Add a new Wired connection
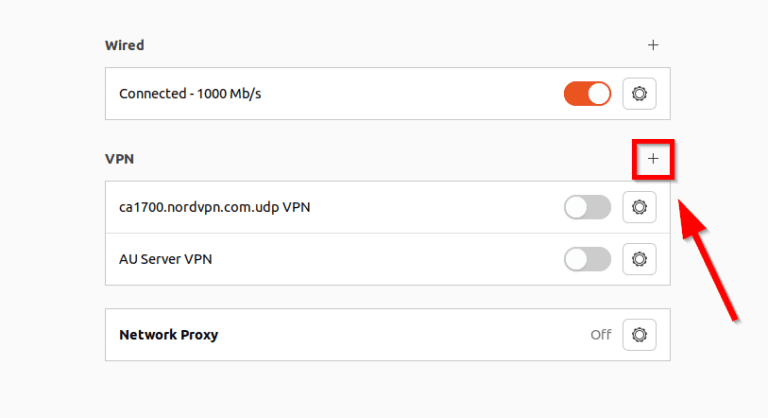Viewport: 768px width, 418px height. [x=653, y=45]
